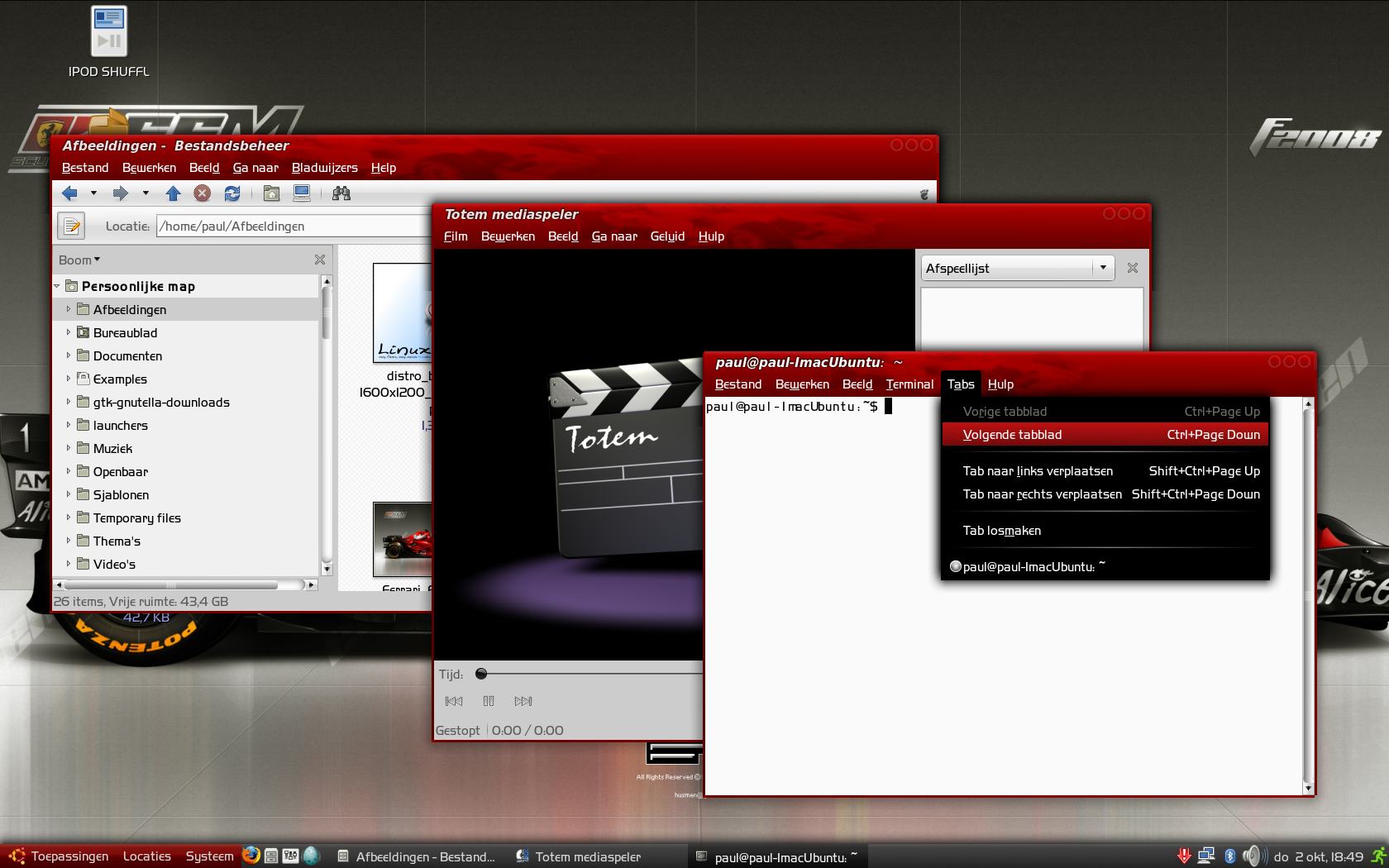The image size is (1389, 868).
Task: Click the play/pause button in Totem
Action: click(489, 701)
